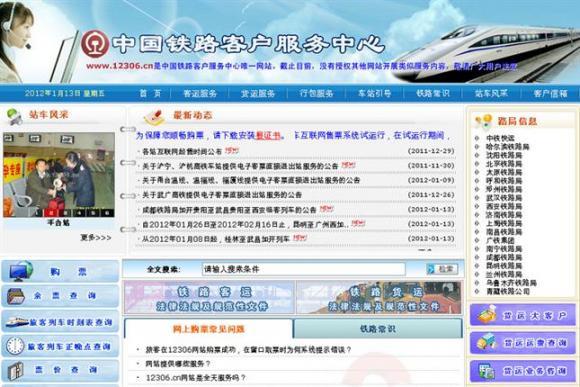Click the China Railway red logo
This screenshot has width=580, height=387.
[95, 44]
